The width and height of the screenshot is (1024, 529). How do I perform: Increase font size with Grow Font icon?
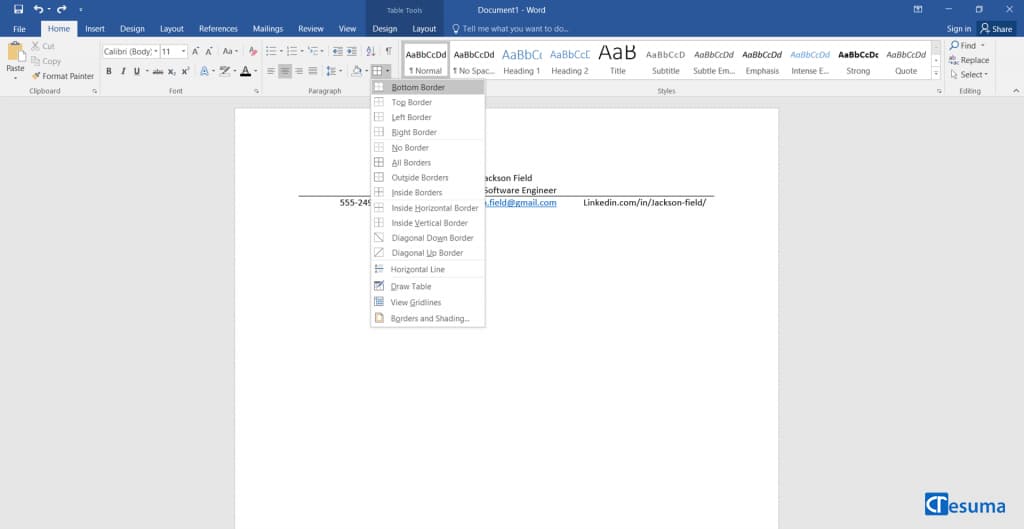point(195,51)
